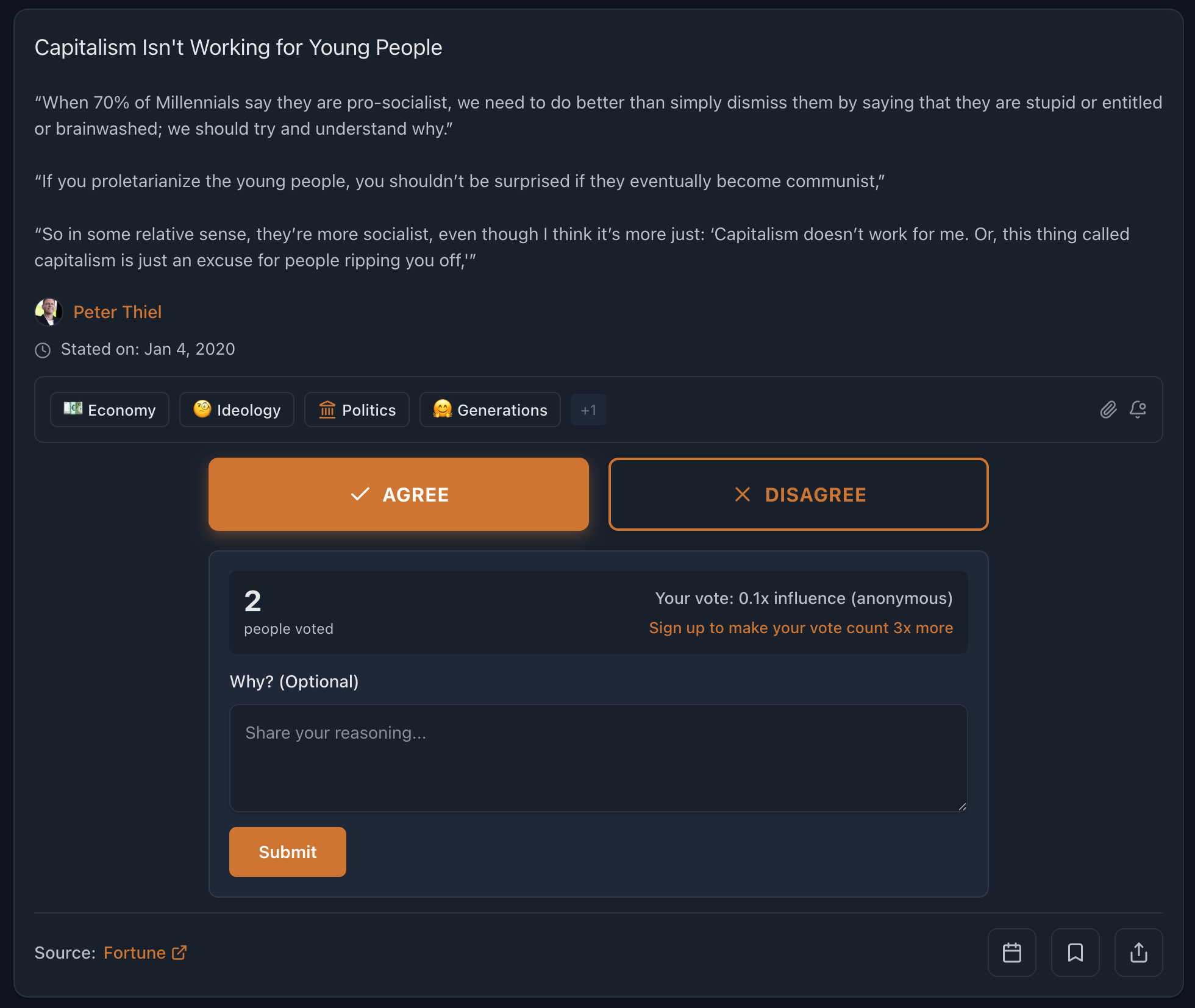Toggle the Disagree vote option
1195x1008 pixels.
[x=798, y=494]
